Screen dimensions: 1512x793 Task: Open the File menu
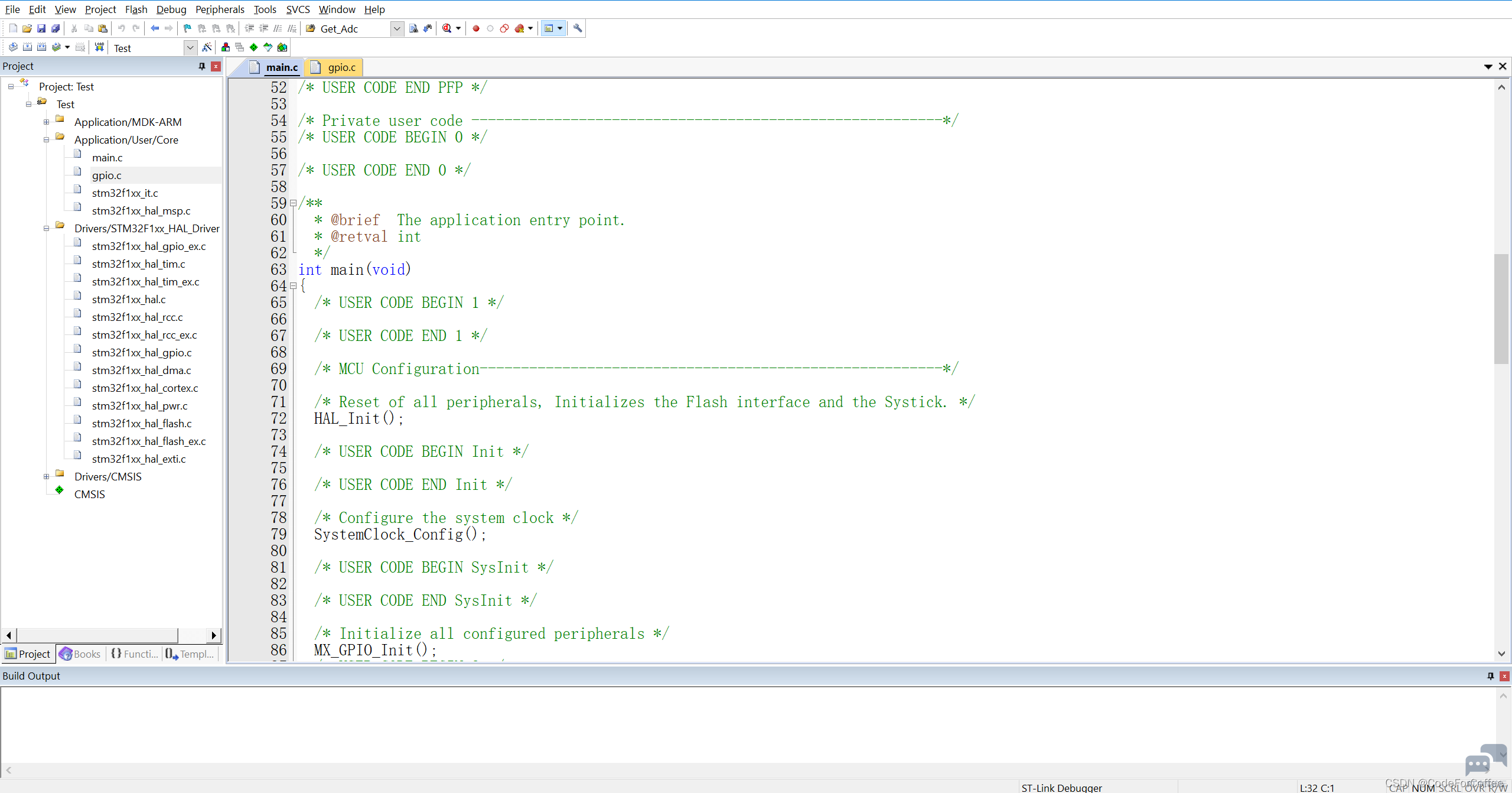pos(12,9)
